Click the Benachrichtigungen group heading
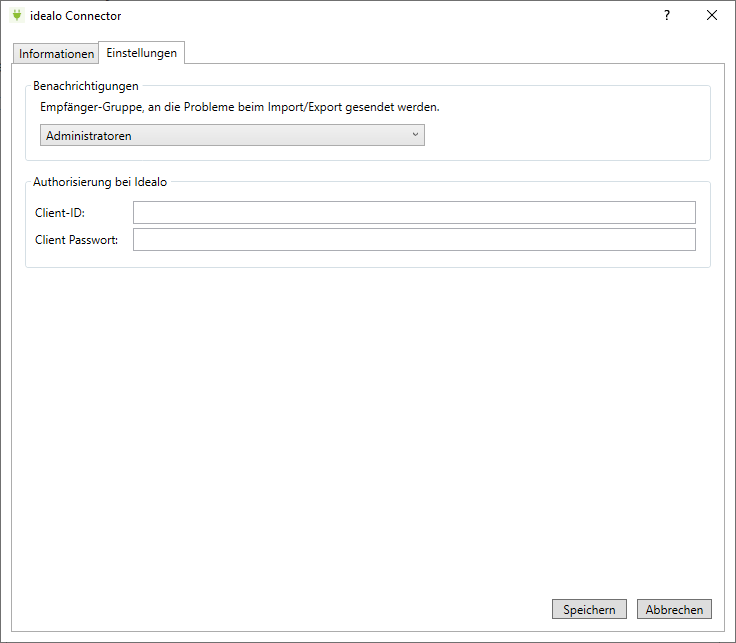 click(86, 86)
